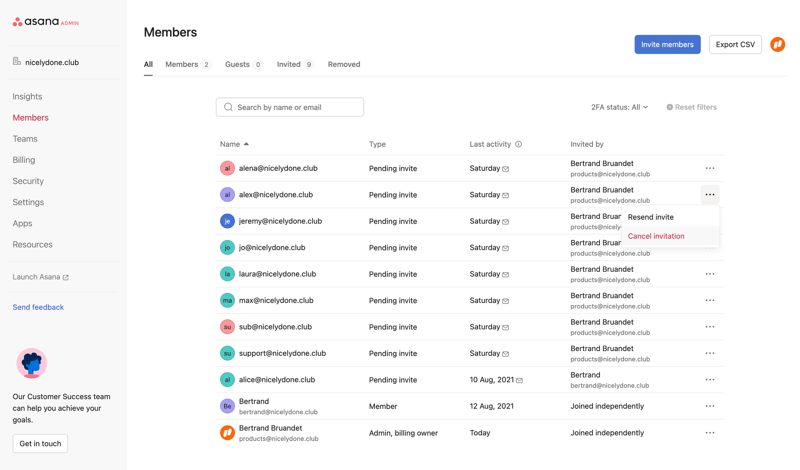Switch to the Removed tab

click(344, 64)
